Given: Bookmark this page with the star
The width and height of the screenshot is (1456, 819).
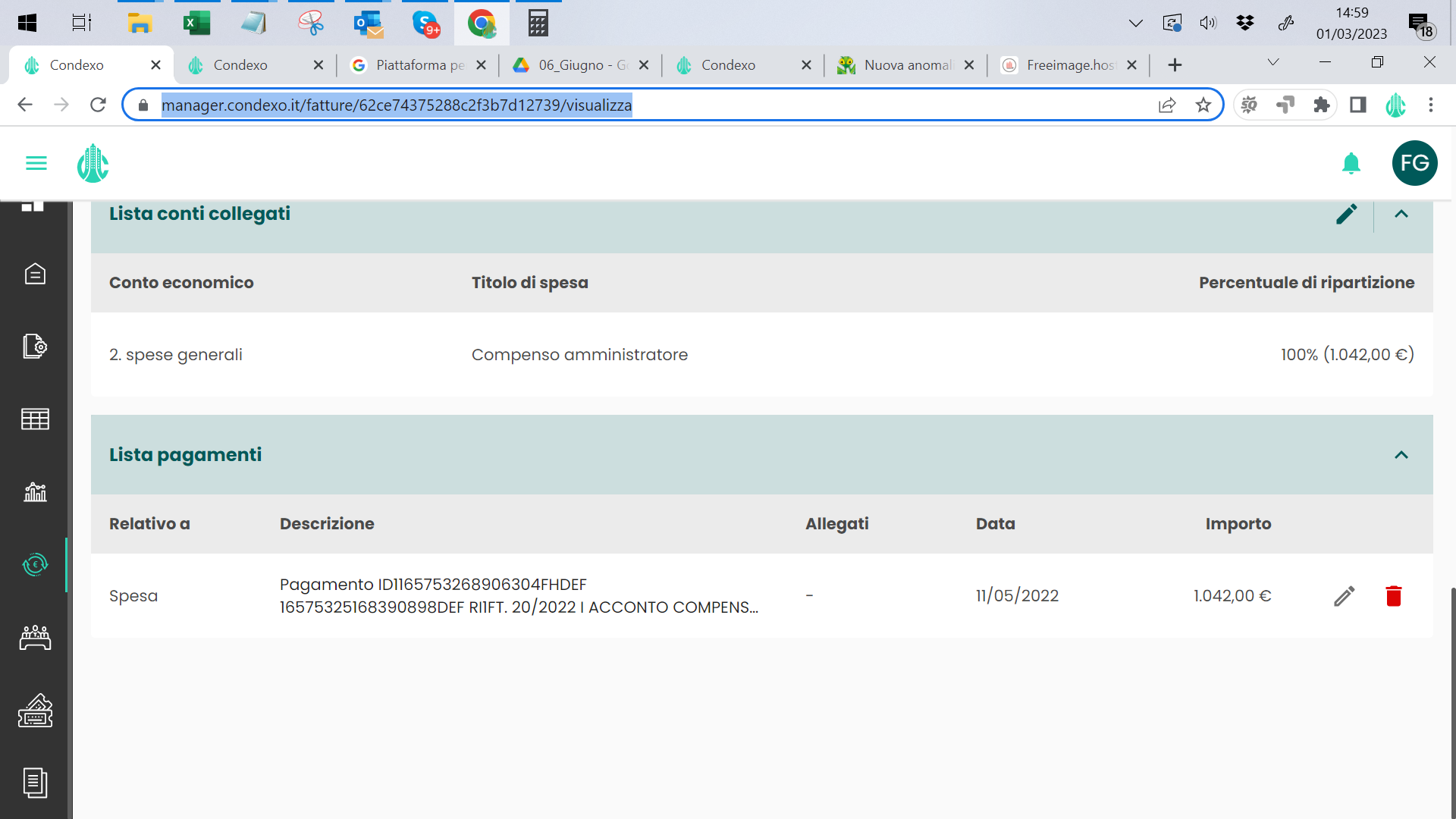Looking at the screenshot, I should coord(1203,105).
